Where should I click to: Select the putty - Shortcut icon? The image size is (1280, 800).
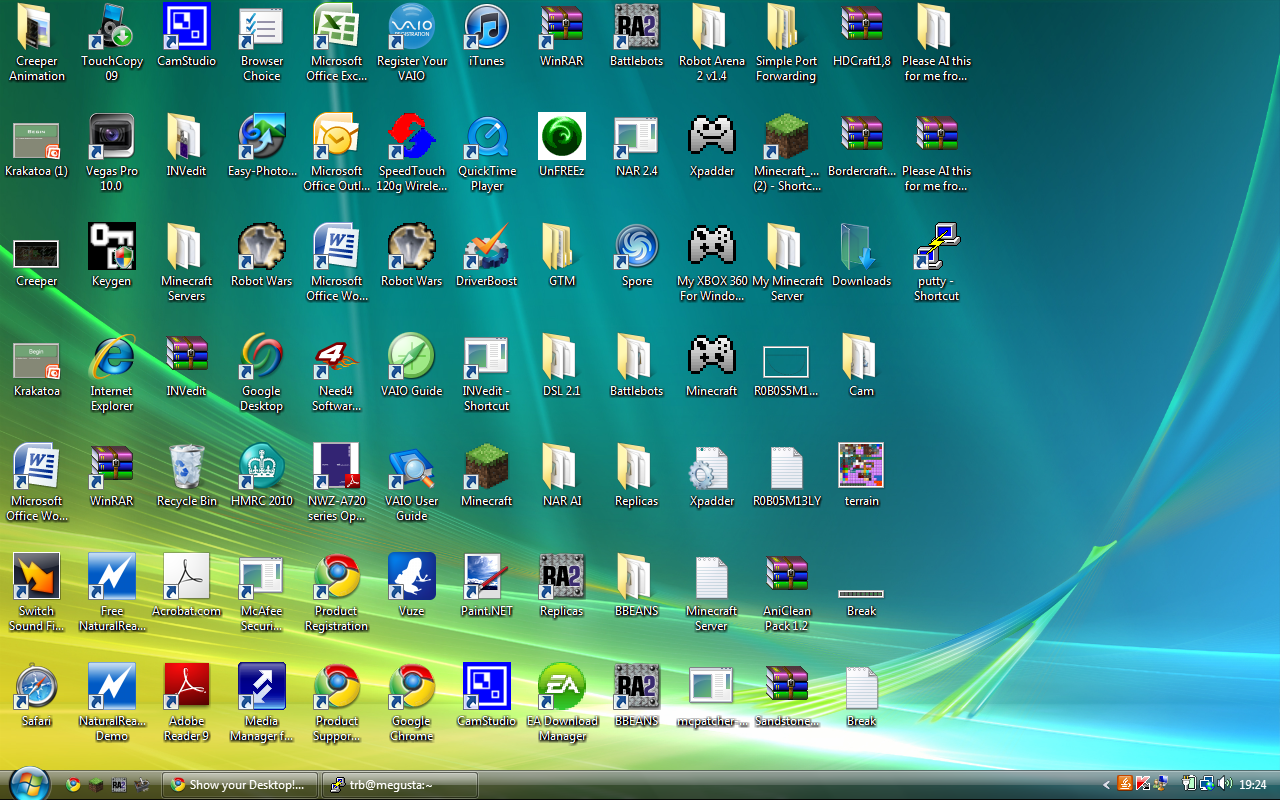[937, 247]
